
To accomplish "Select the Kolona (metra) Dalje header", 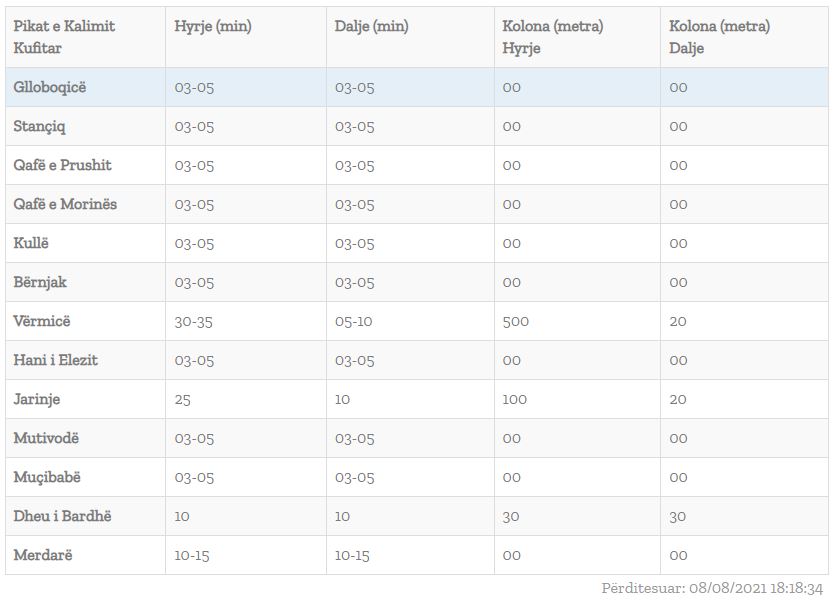I will [x=719, y=37].
